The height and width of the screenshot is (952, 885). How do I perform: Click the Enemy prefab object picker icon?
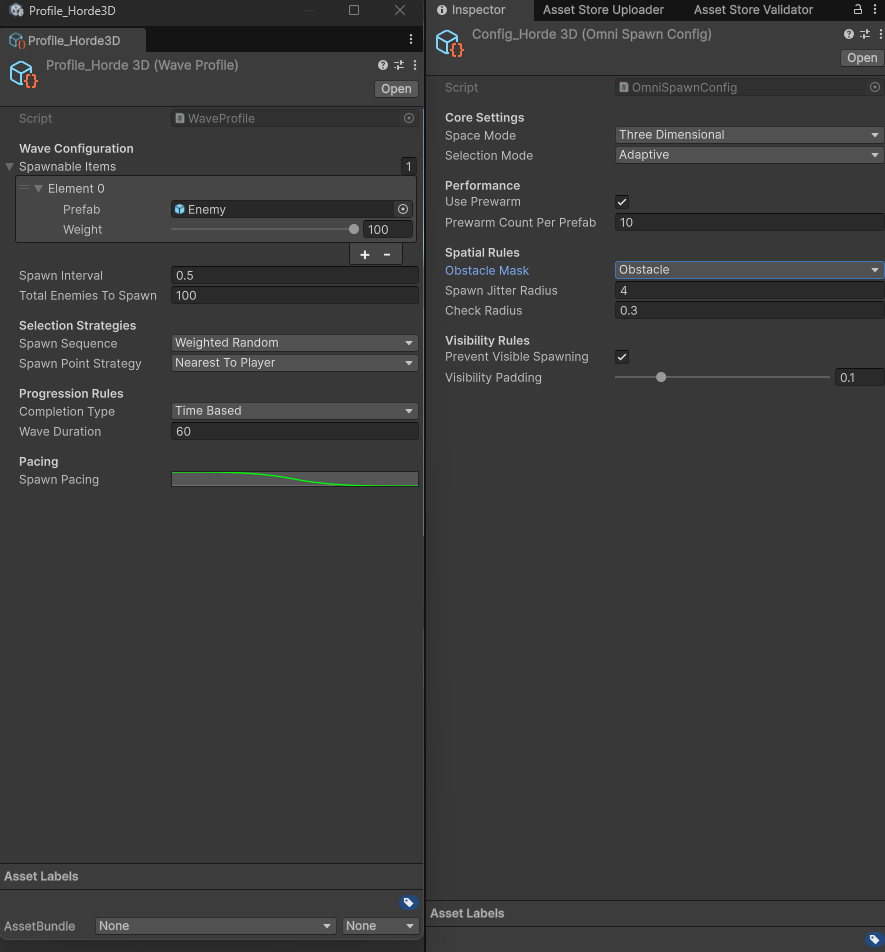403,209
